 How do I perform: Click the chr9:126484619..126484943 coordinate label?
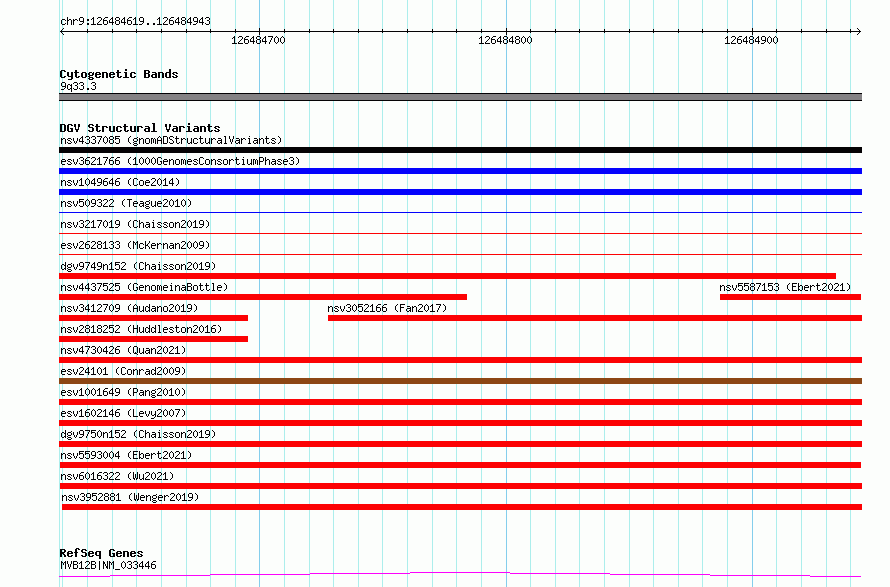click(135, 22)
